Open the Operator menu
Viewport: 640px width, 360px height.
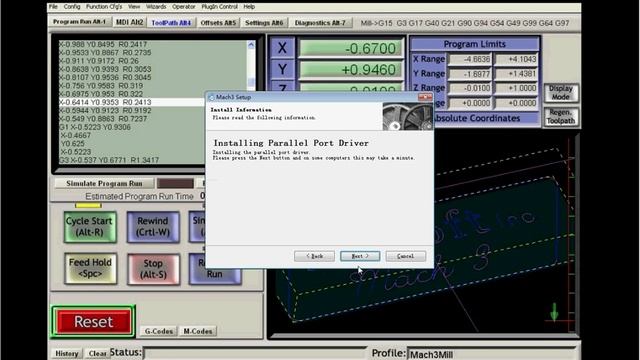[x=184, y=7]
